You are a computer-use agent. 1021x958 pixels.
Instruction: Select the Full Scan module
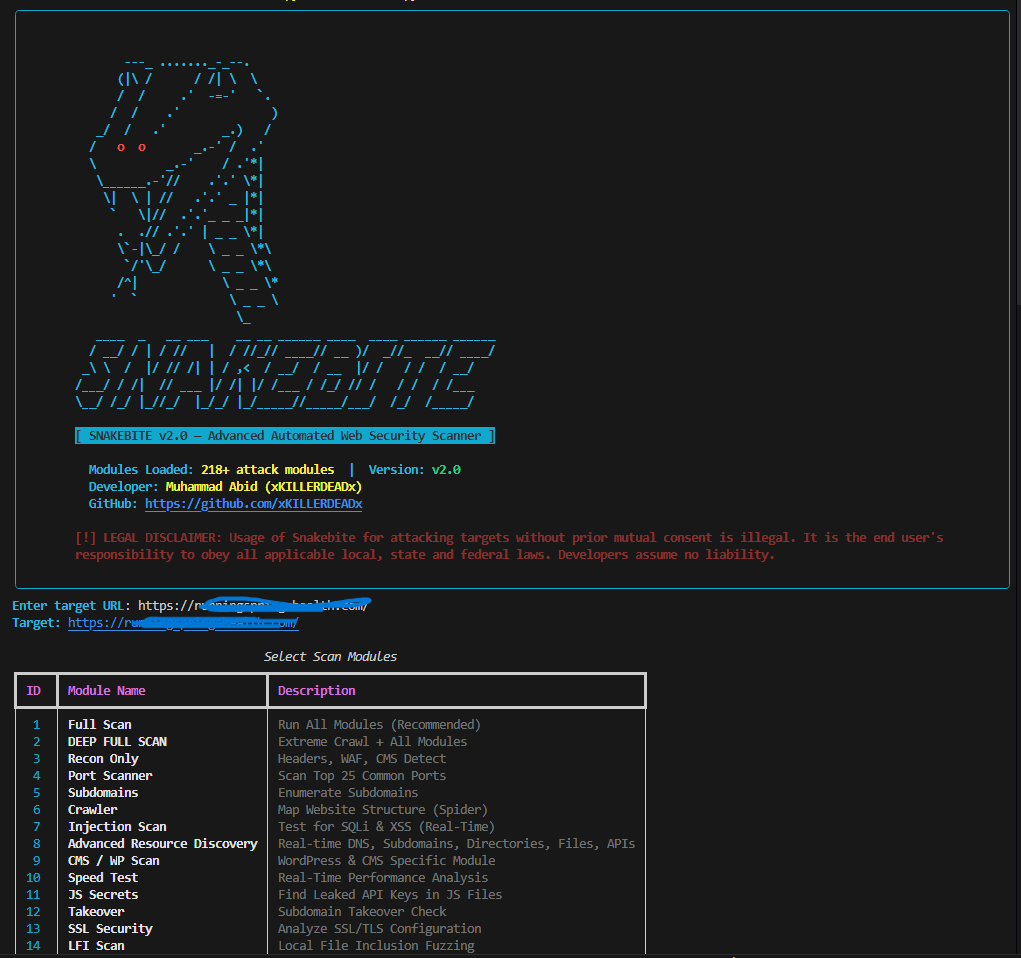point(99,724)
